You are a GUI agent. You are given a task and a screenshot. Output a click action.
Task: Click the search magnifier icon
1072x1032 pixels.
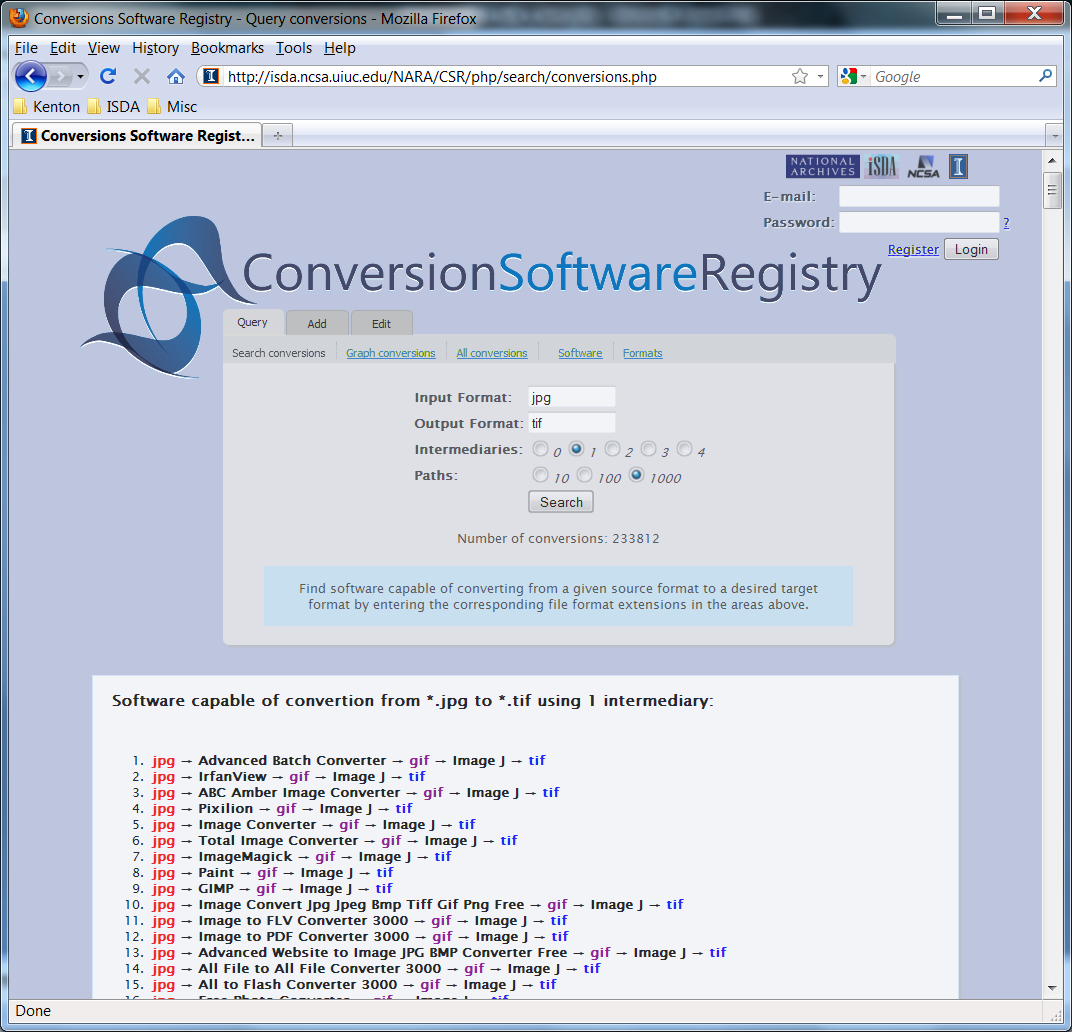point(1045,76)
